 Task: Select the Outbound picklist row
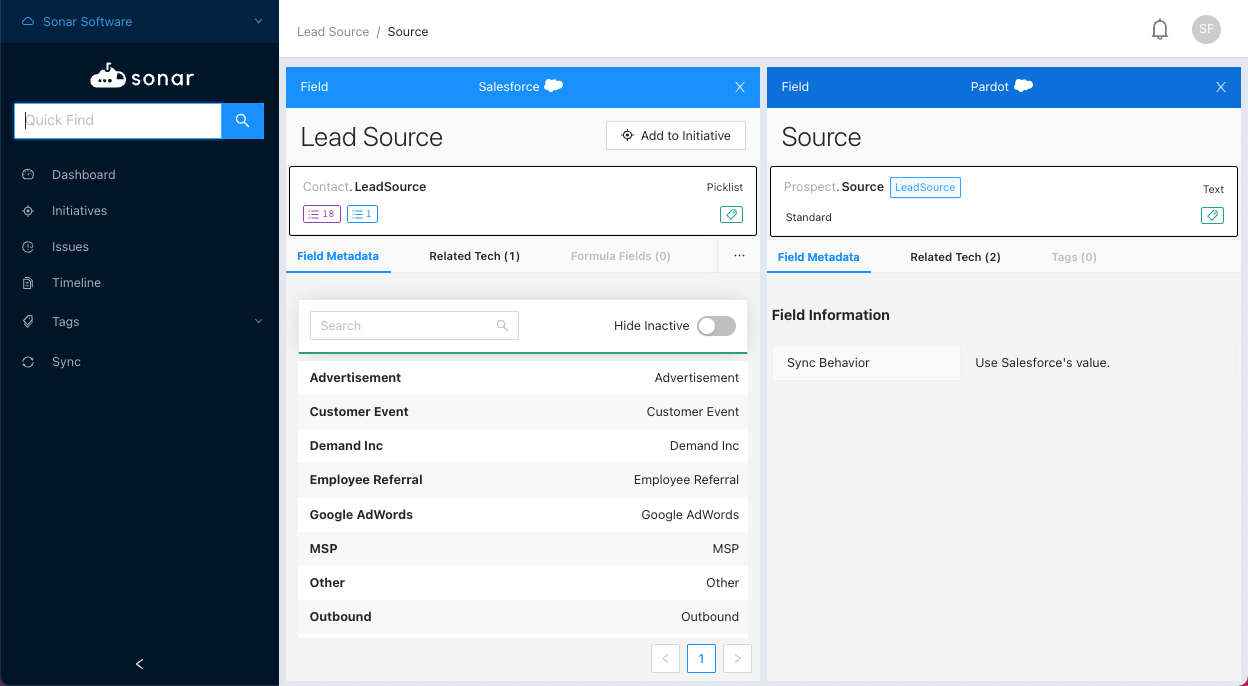(x=523, y=617)
